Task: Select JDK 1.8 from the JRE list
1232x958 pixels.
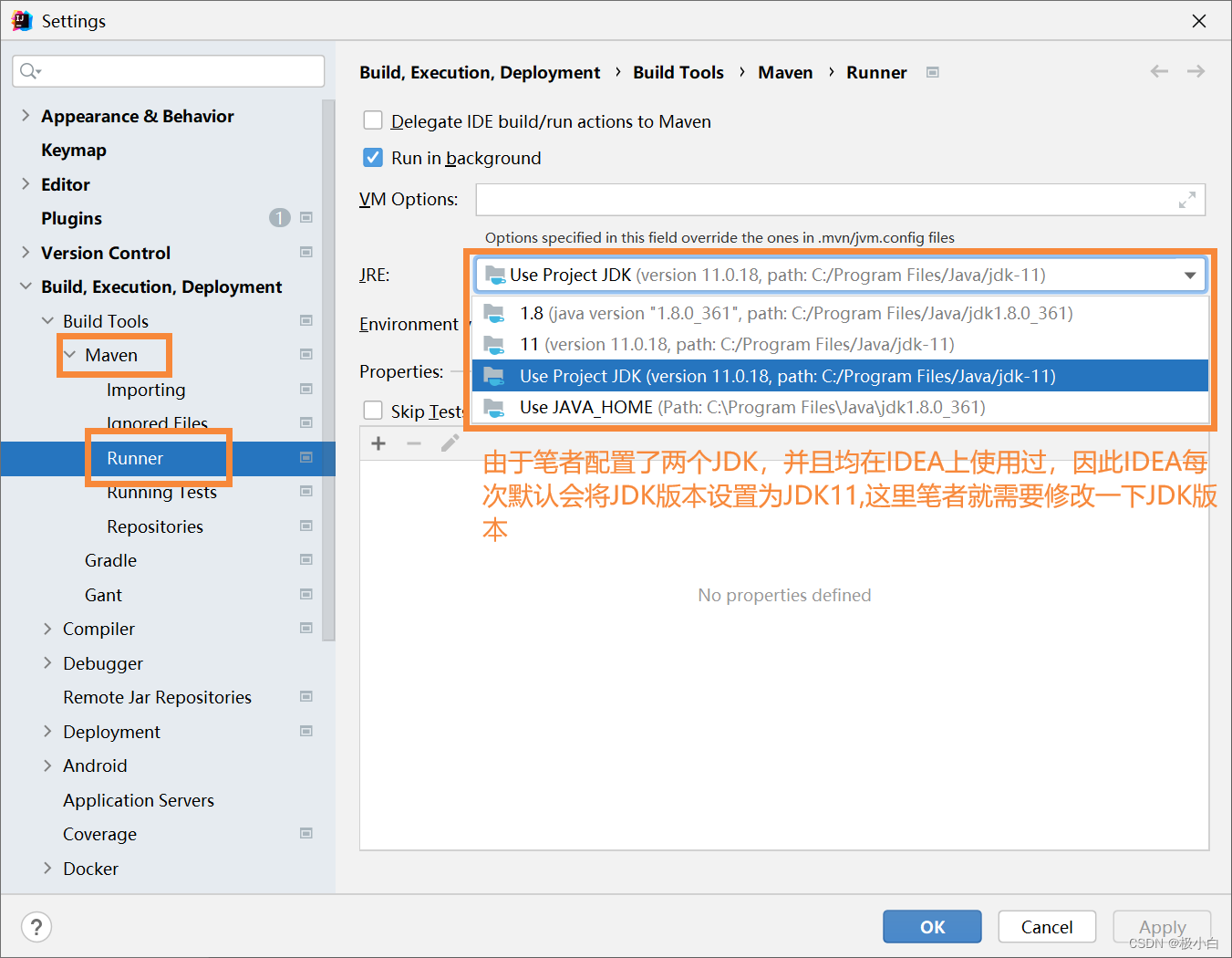Action: click(840, 313)
